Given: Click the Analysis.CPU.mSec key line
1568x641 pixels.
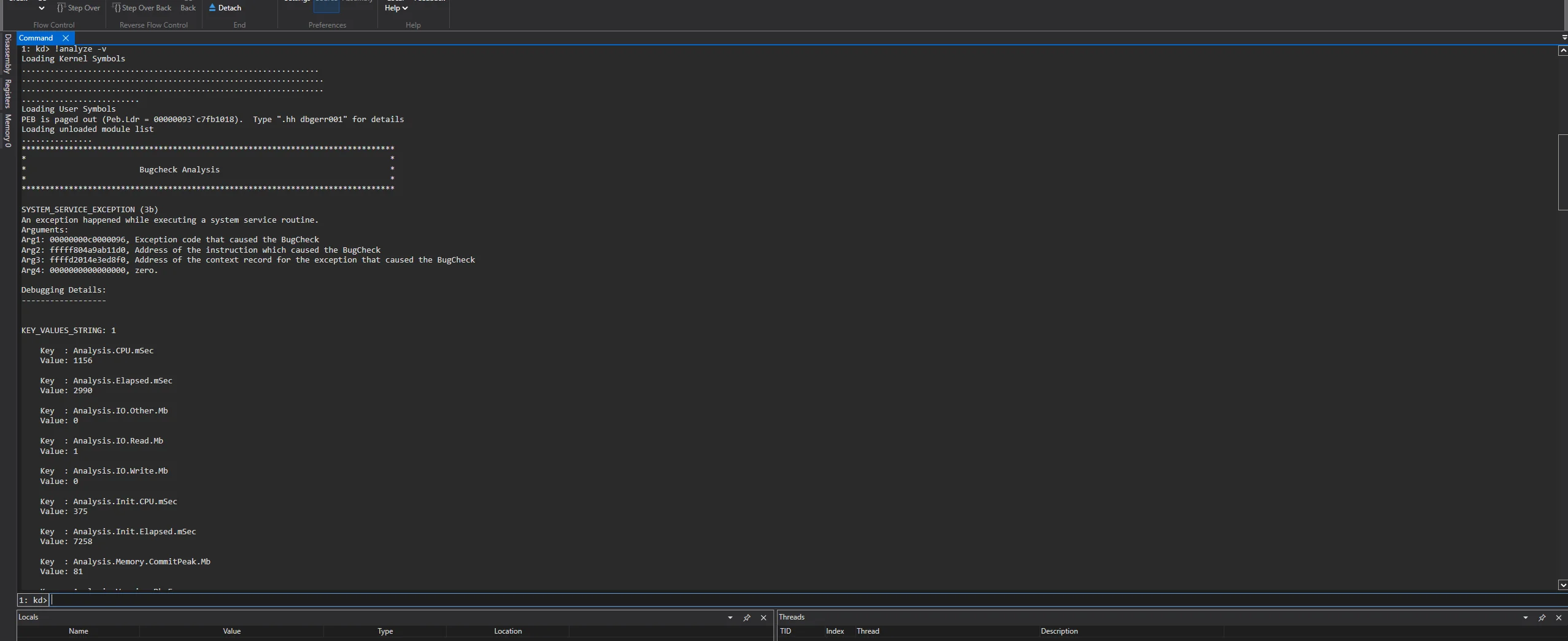Looking at the screenshot, I should [97, 351].
